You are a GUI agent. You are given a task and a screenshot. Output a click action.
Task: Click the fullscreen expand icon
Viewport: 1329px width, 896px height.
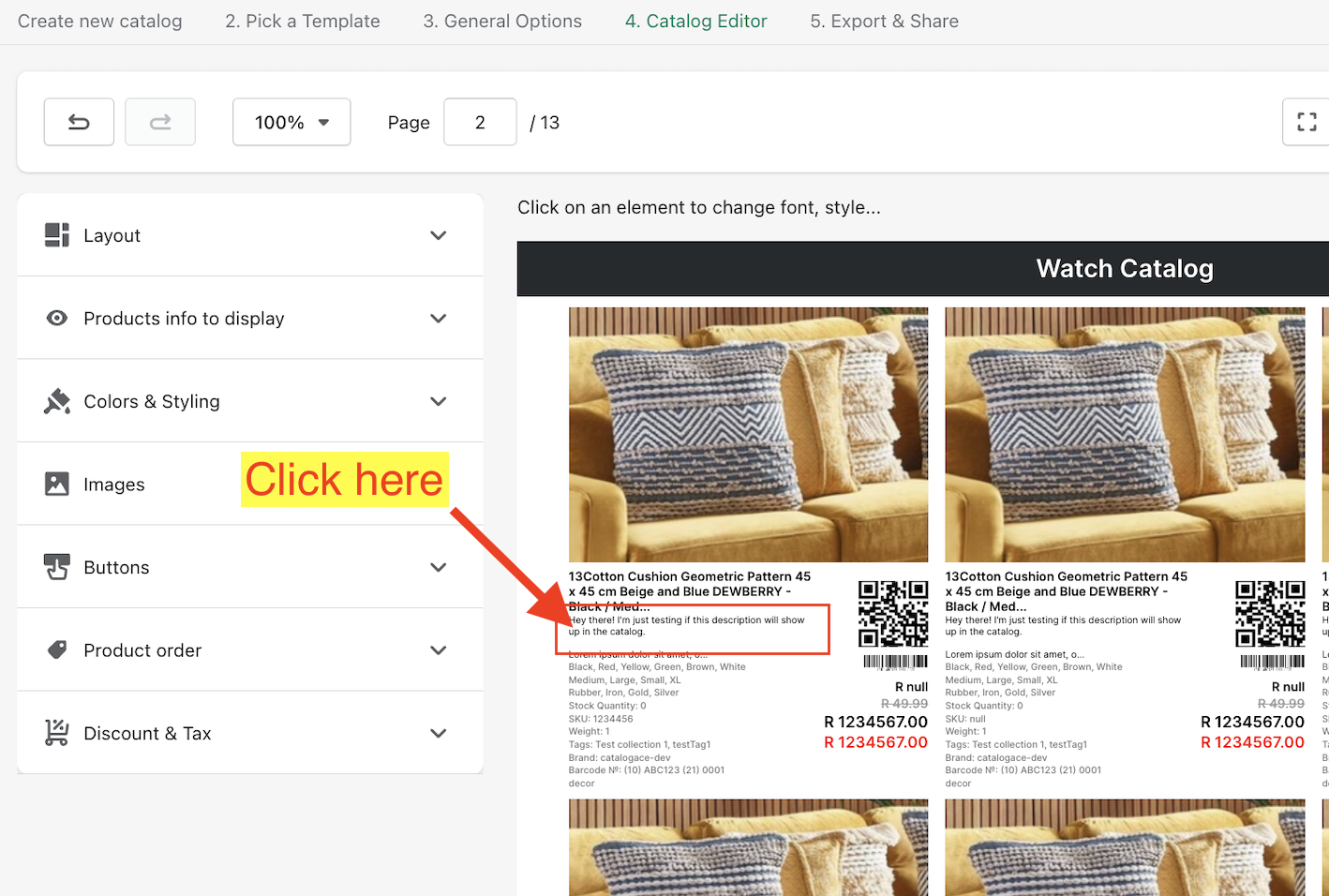coord(1307,122)
